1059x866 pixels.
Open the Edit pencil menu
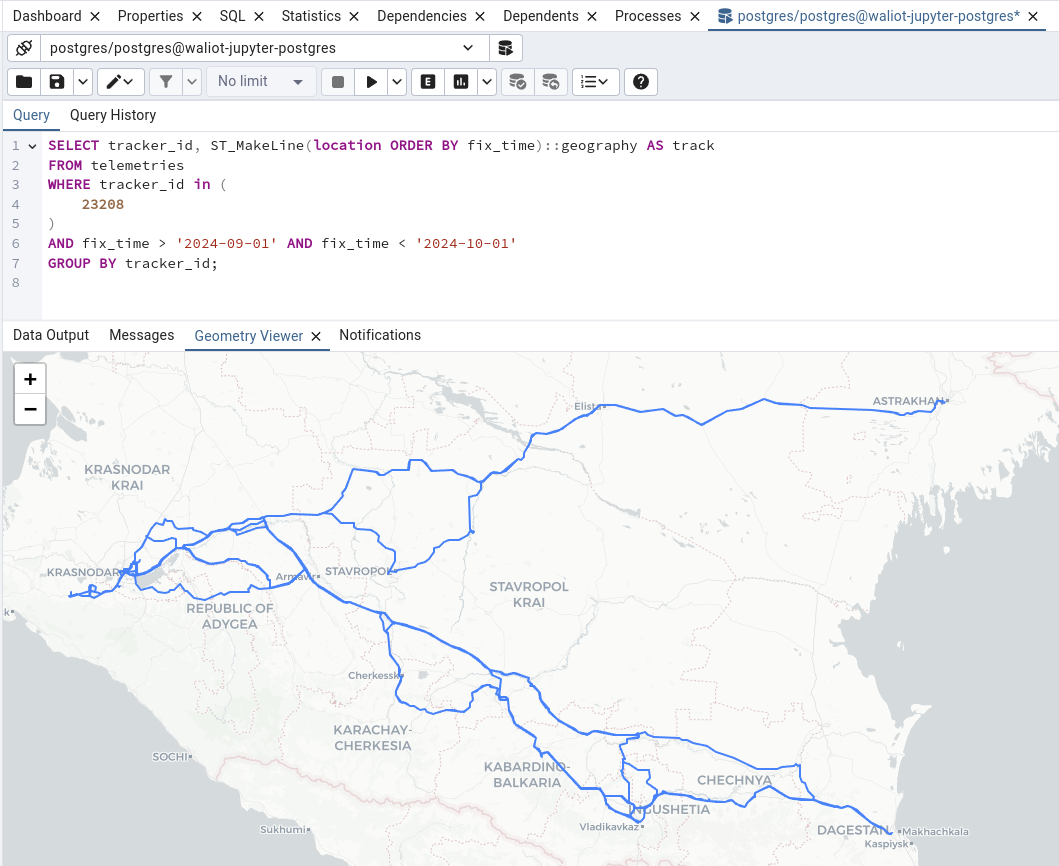(120, 82)
